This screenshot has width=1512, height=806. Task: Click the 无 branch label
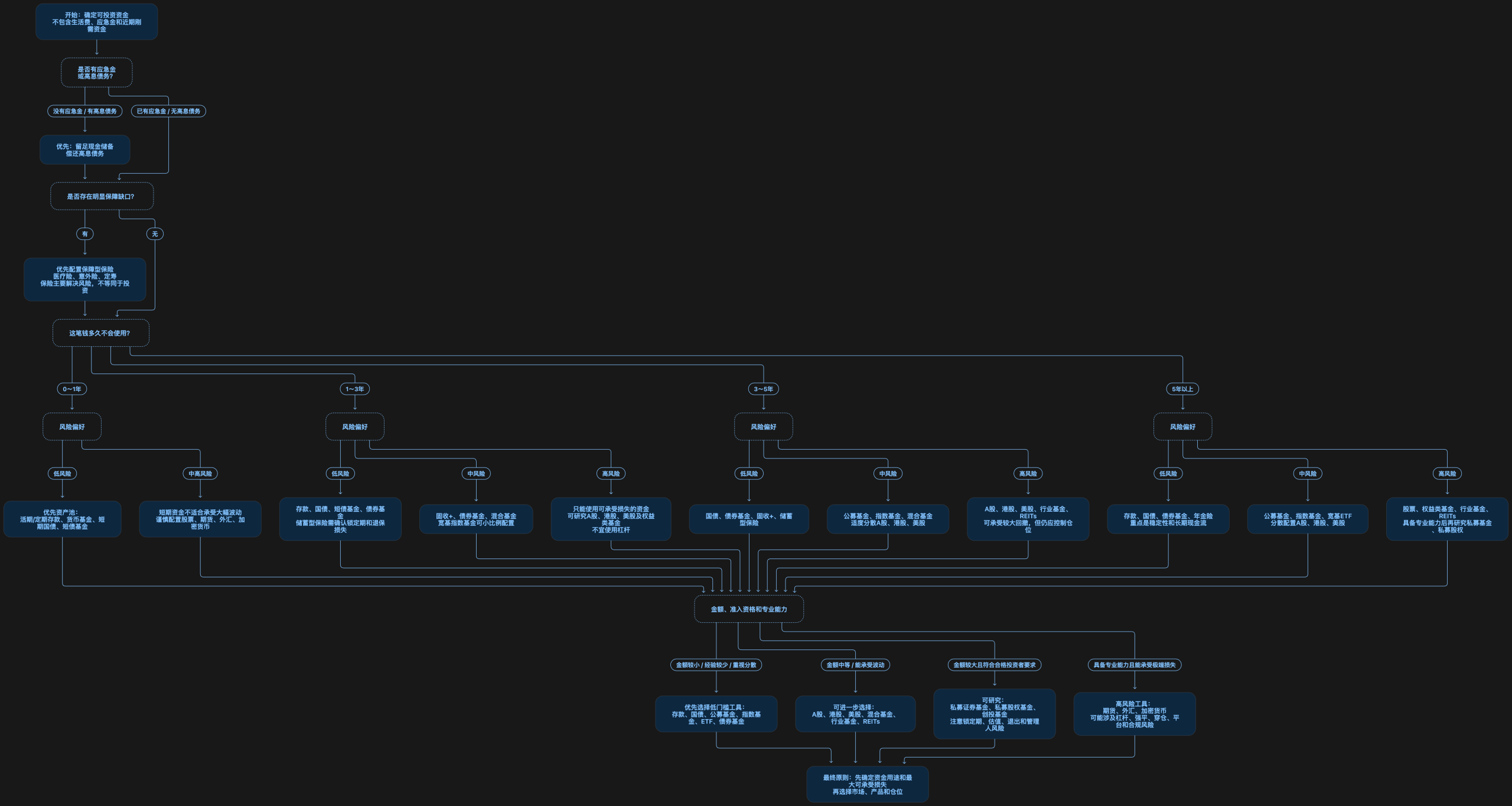pos(155,234)
